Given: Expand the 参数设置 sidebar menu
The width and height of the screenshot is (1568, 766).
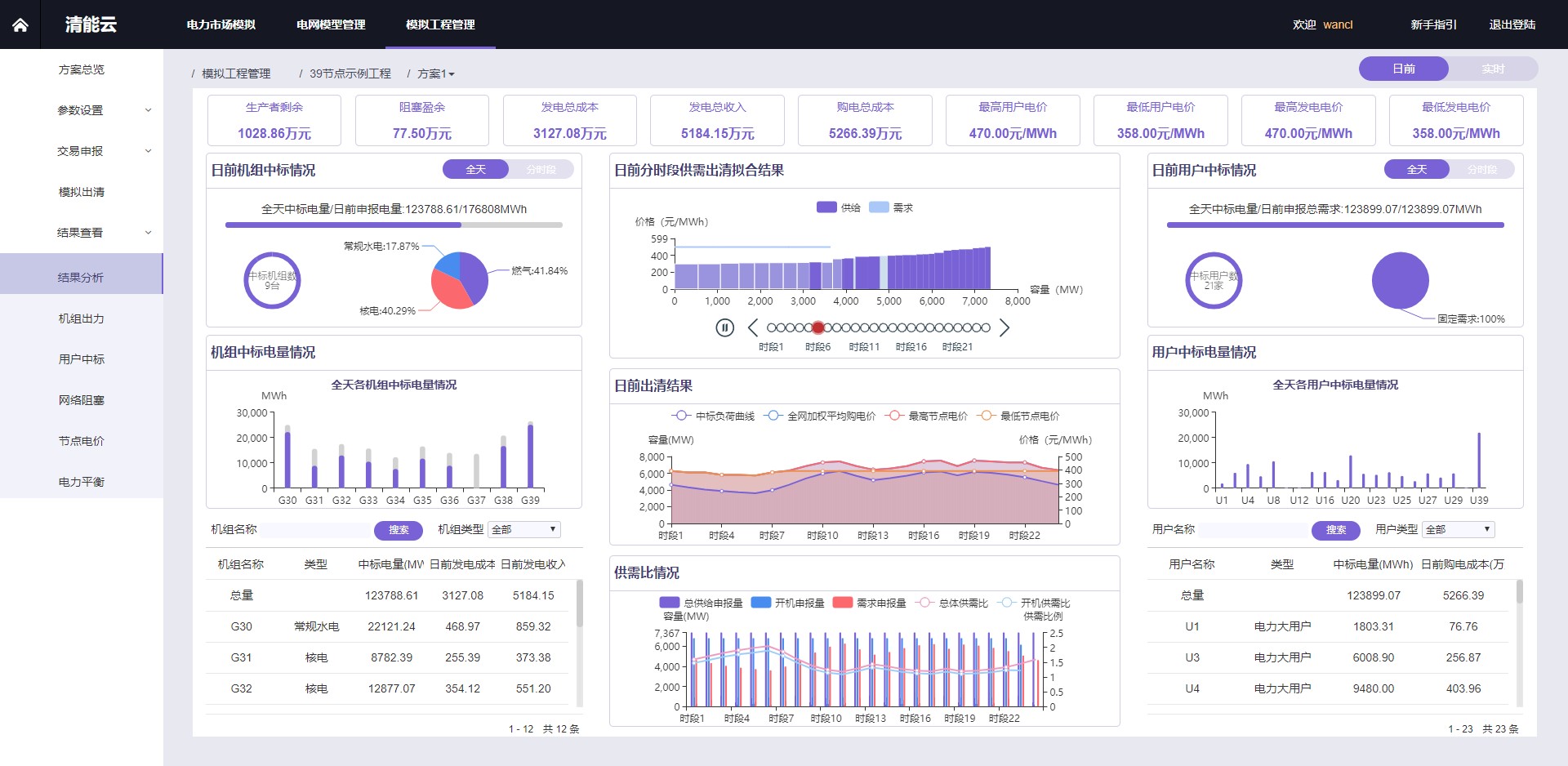Looking at the screenshot, I should point(82,110).
